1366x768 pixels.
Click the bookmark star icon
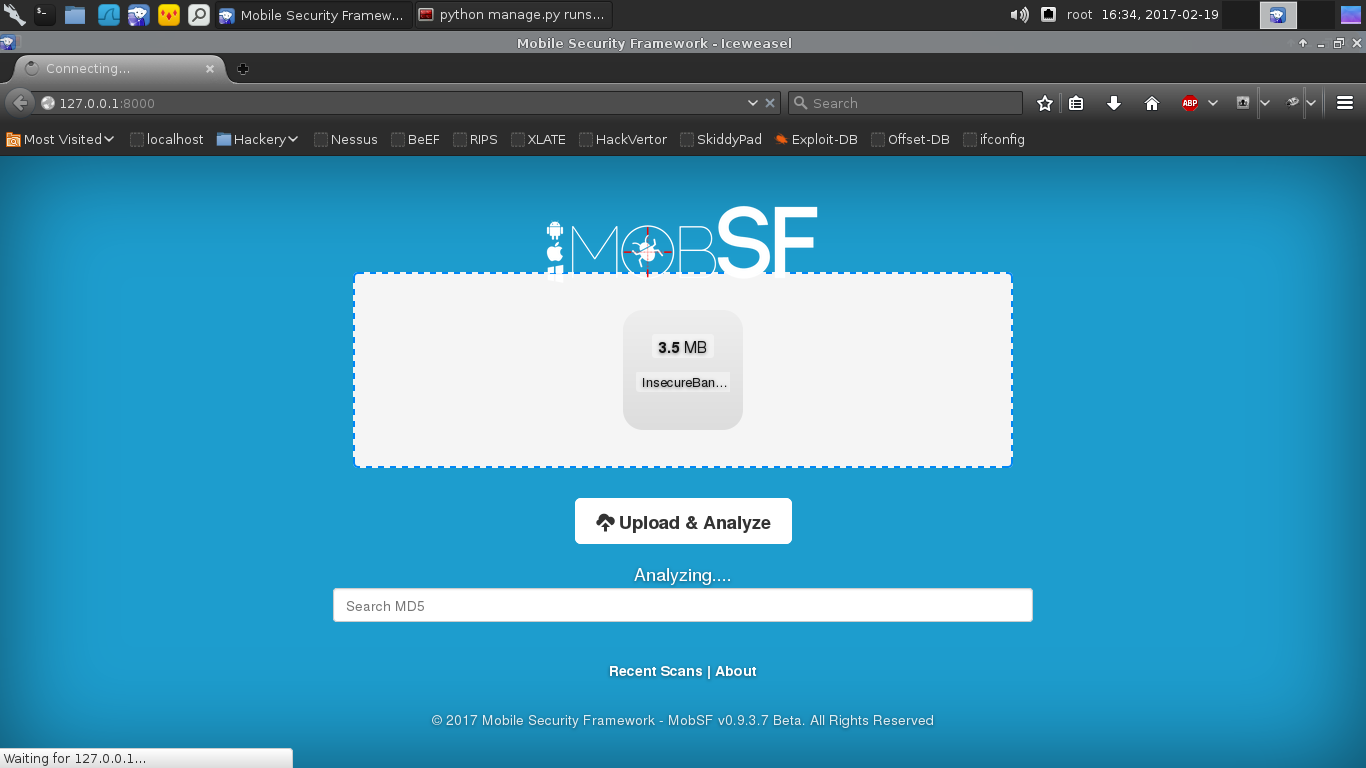coord(1045,103)
